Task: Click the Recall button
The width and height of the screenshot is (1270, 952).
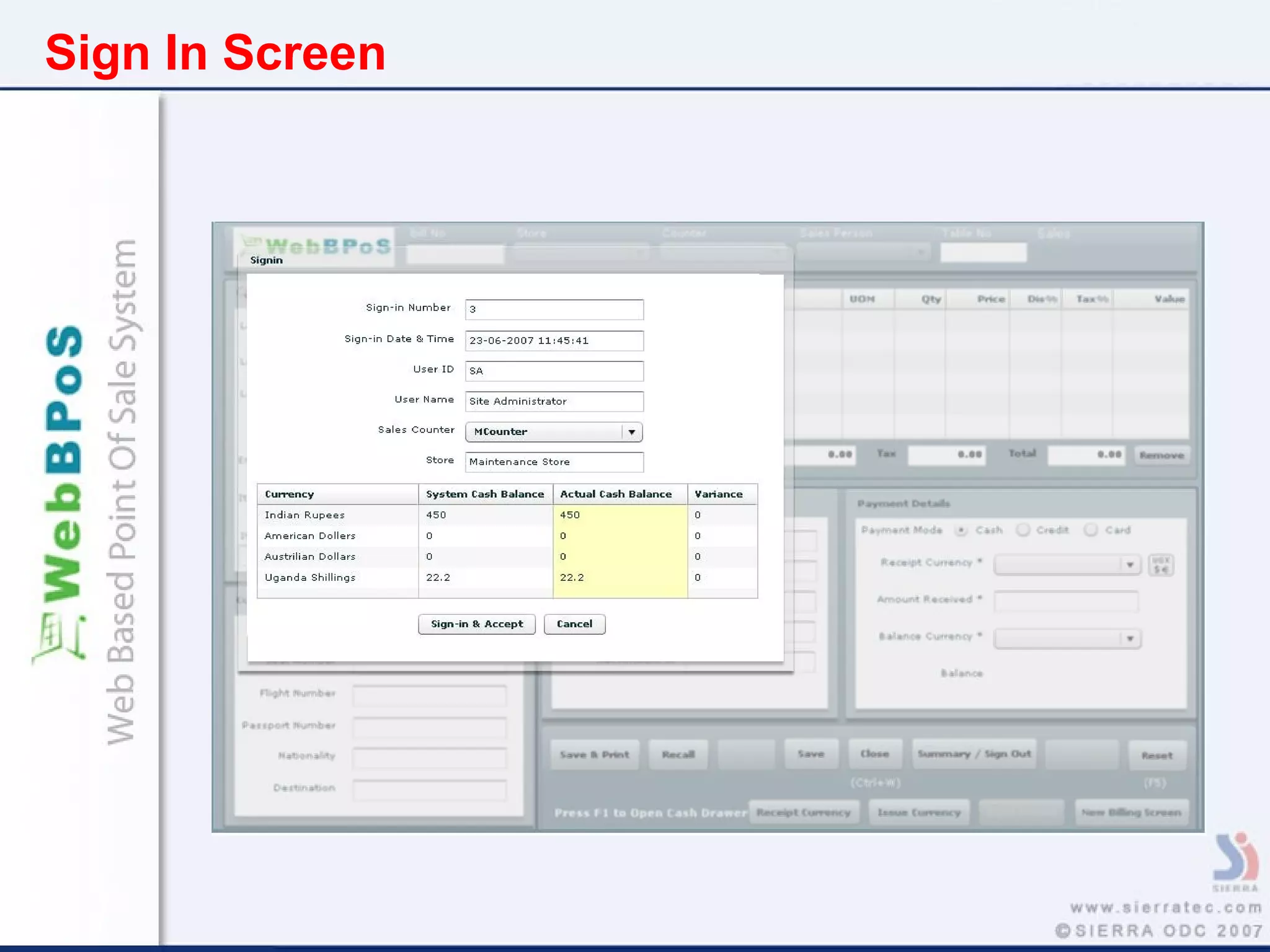Action: pos(678,755)
